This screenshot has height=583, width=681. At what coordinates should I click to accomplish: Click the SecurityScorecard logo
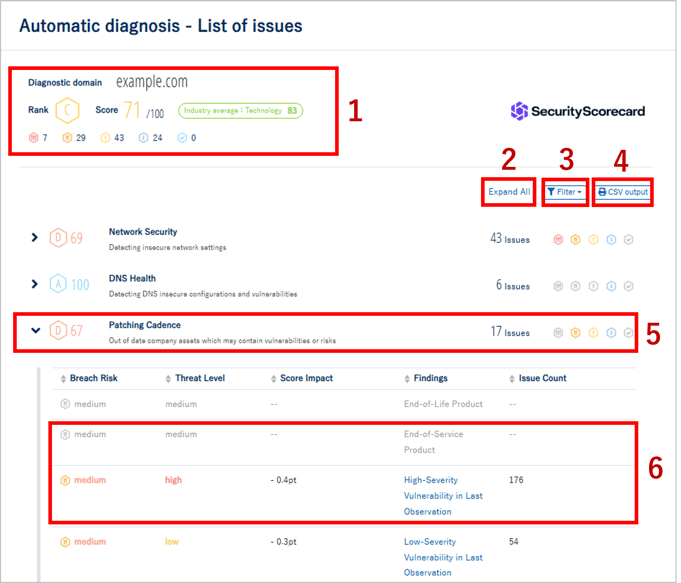click(578, 111)
